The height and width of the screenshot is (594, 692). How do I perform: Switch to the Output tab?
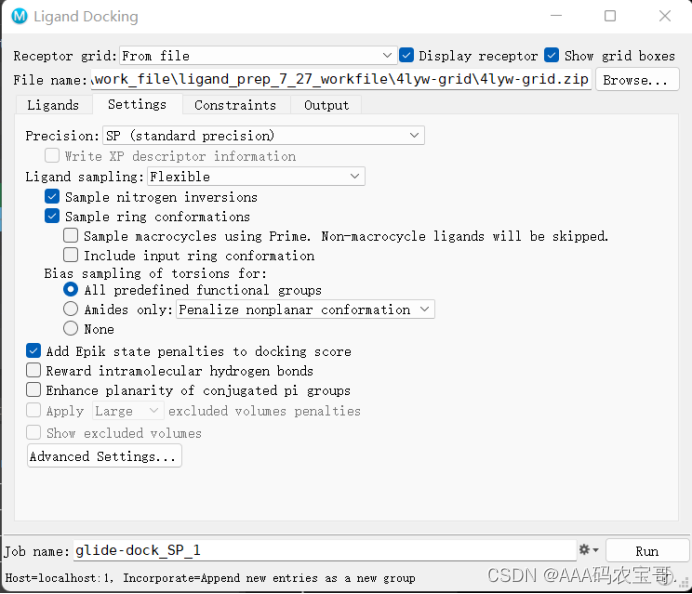pyautogui.click(x=326, y=105)
